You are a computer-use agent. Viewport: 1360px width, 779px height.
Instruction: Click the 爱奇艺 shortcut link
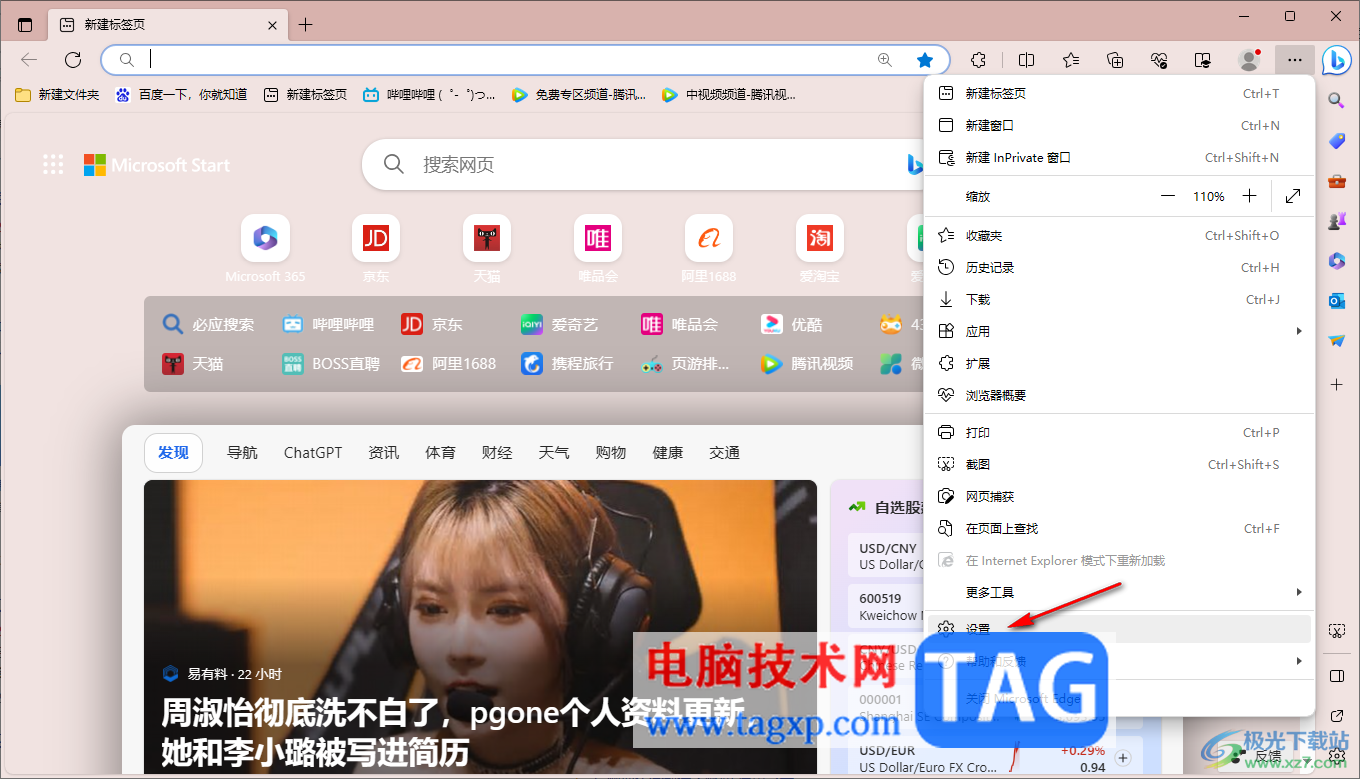[560, 324]
